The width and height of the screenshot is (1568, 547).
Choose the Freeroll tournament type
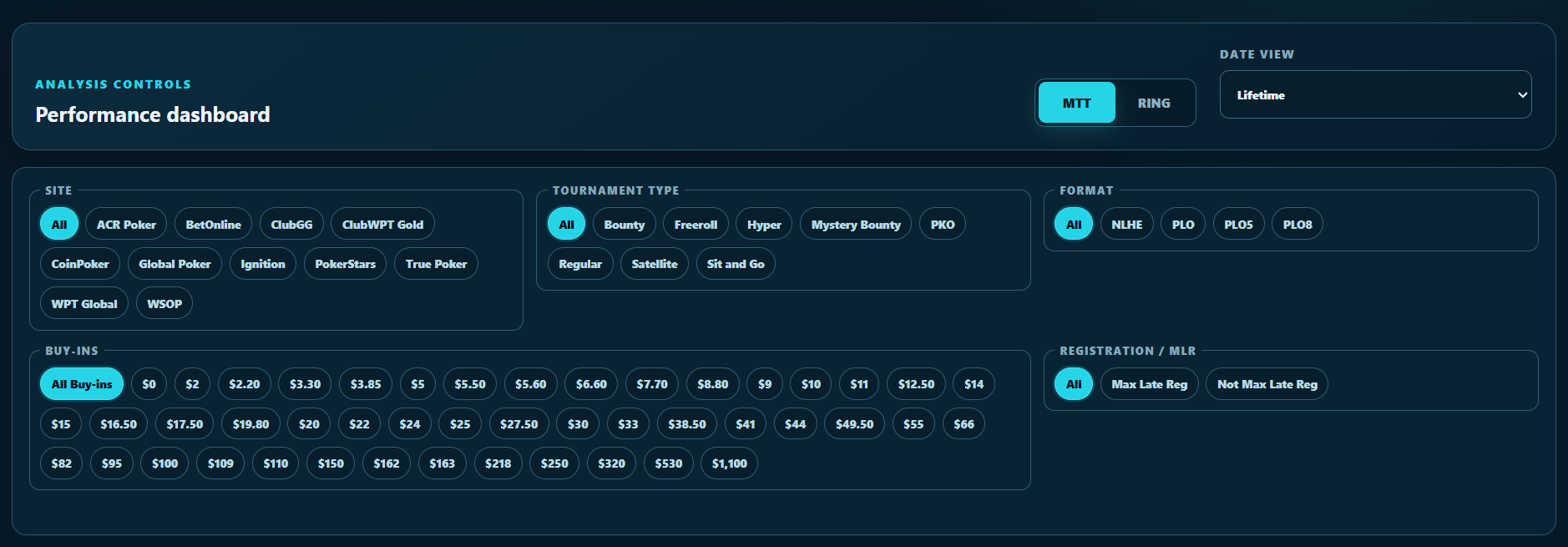[695, 224]
